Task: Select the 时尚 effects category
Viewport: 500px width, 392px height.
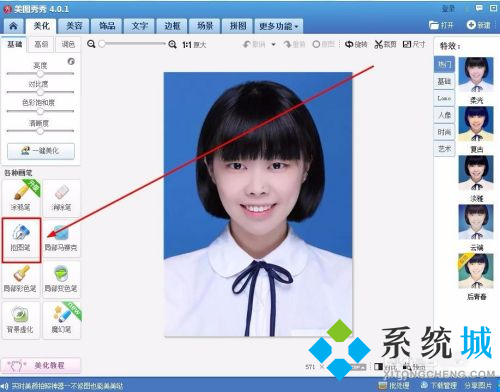Action: click(x=444, y=132)
